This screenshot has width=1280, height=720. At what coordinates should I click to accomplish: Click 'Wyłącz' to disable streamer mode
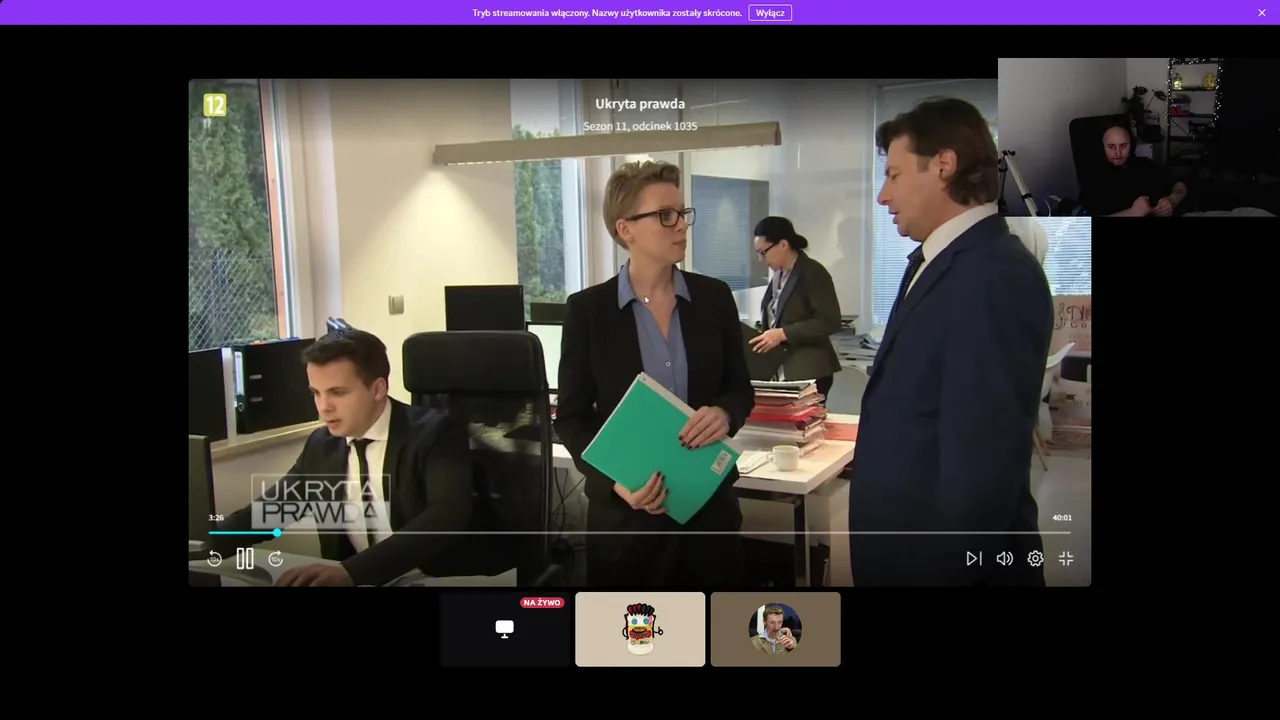click(770, 13)
